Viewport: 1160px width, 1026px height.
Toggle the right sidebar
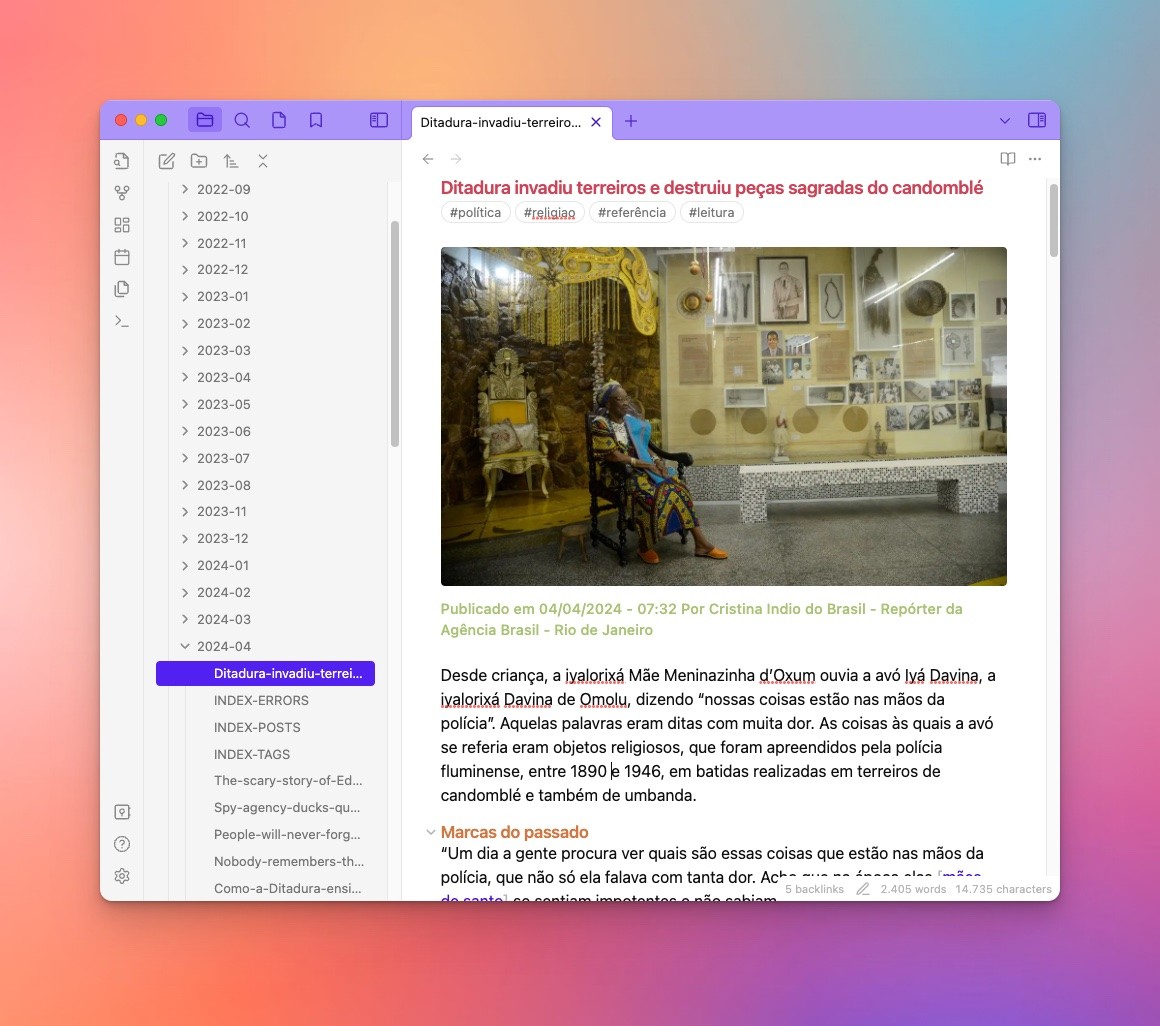(1037, 120)
